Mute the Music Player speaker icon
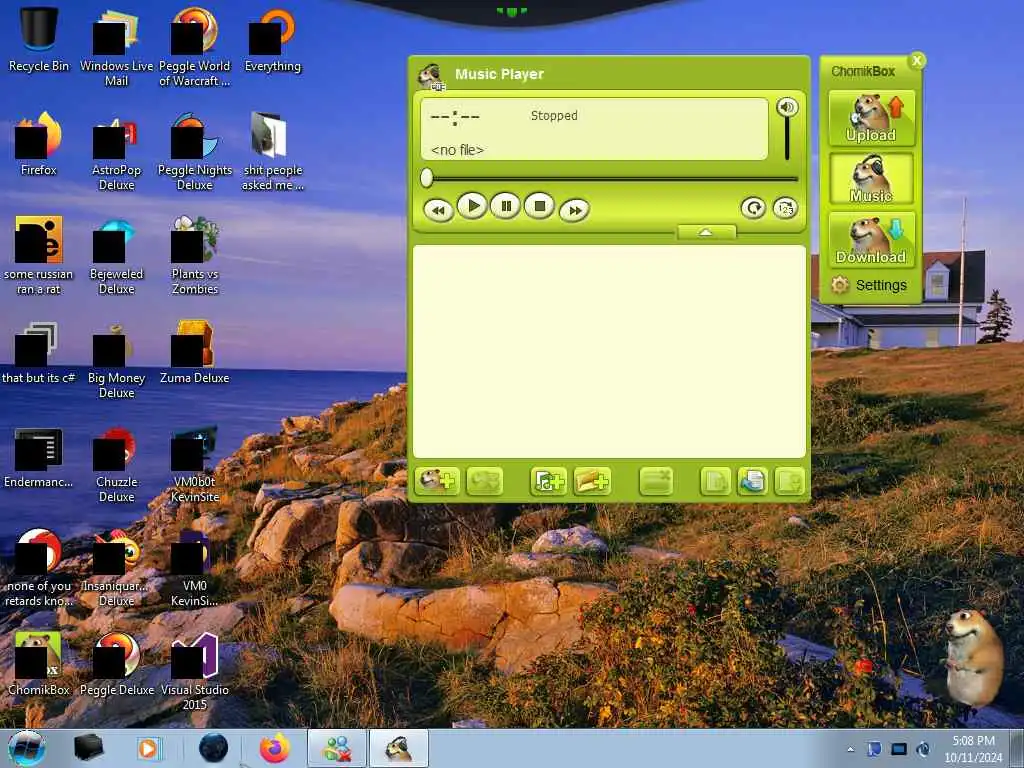The width and height of the screenshot is (1024, 768). click(x=787, y=107)
